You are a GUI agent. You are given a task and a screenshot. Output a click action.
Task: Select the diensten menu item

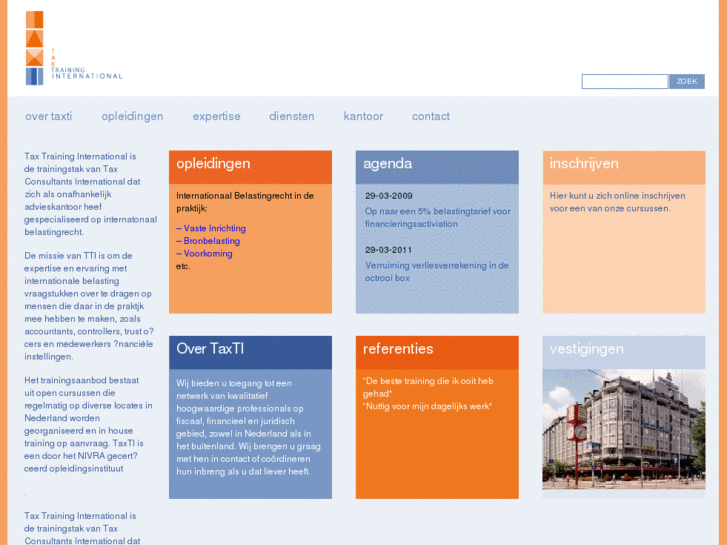[292, 116]
